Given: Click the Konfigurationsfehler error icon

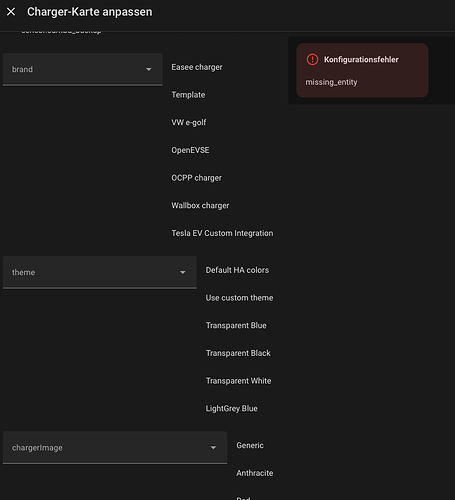Looking at the screenshot, I should coord(312,60).
